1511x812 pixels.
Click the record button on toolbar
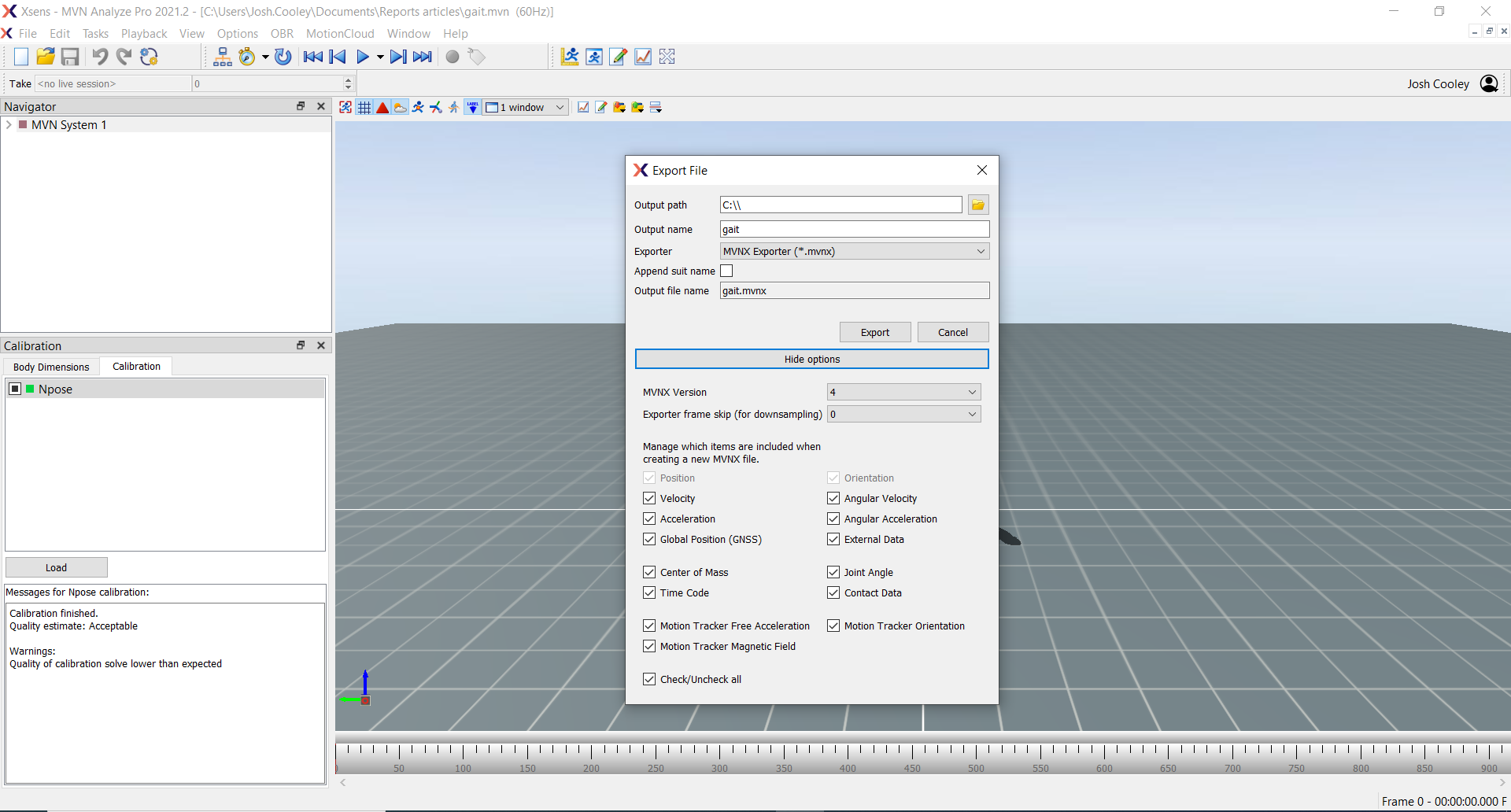tap(453, 57)
